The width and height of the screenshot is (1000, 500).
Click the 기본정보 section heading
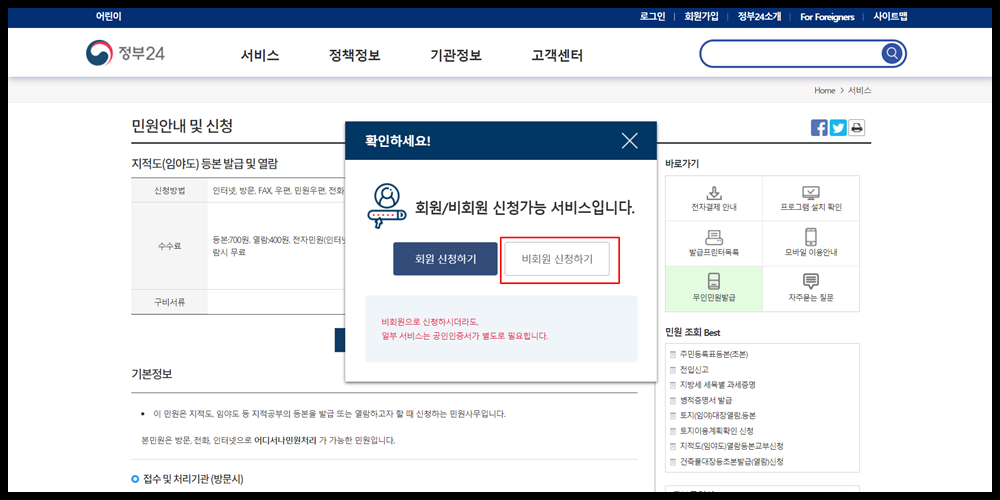coord(152,374)
